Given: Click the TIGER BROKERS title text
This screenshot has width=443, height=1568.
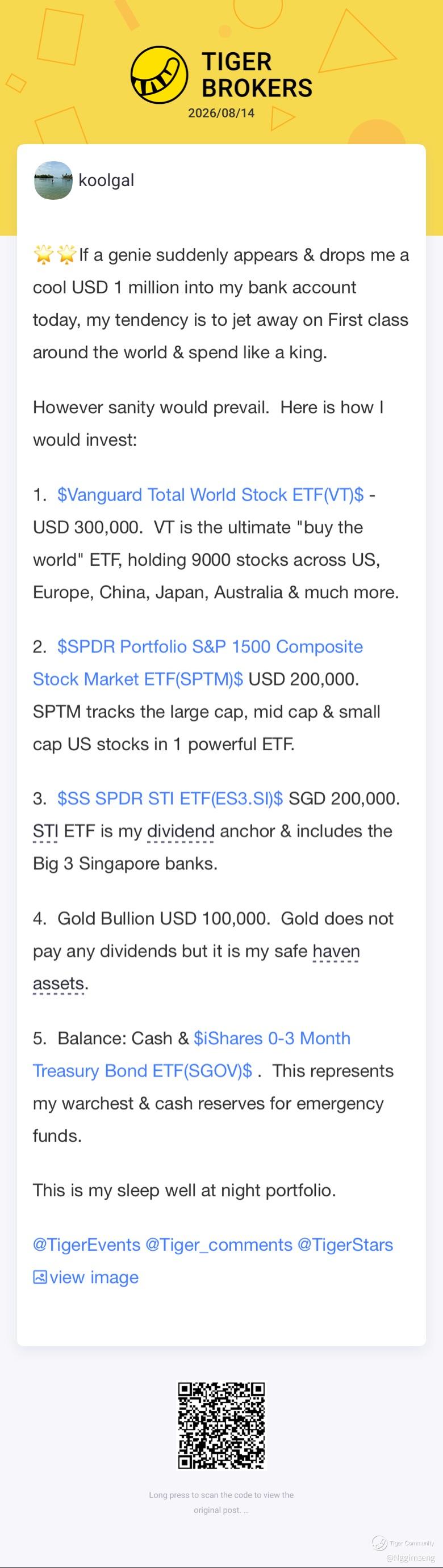Looking at the screenshot, I should pyautogui.click(x=257, y=75).
